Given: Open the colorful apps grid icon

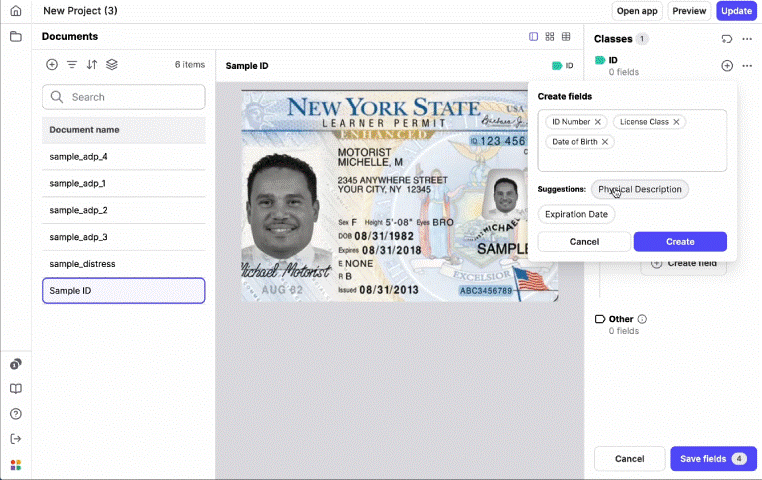Looking at the screenshot, I should click(x=16, y=465).
